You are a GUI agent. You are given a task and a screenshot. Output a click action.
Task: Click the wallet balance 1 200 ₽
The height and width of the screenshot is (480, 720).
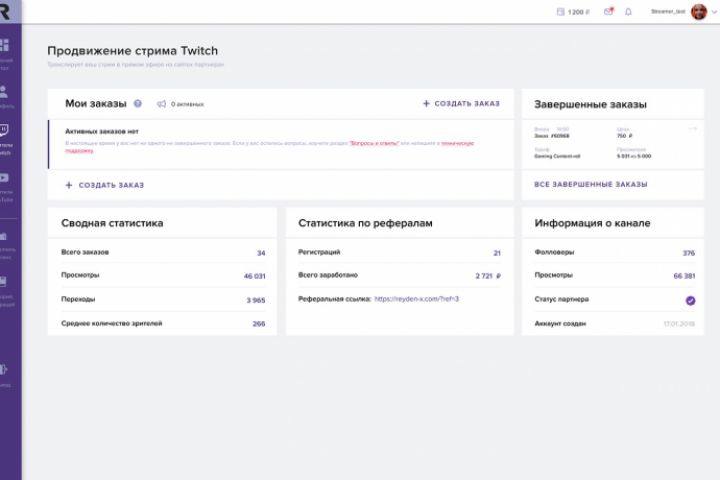(x=573, y=12)
